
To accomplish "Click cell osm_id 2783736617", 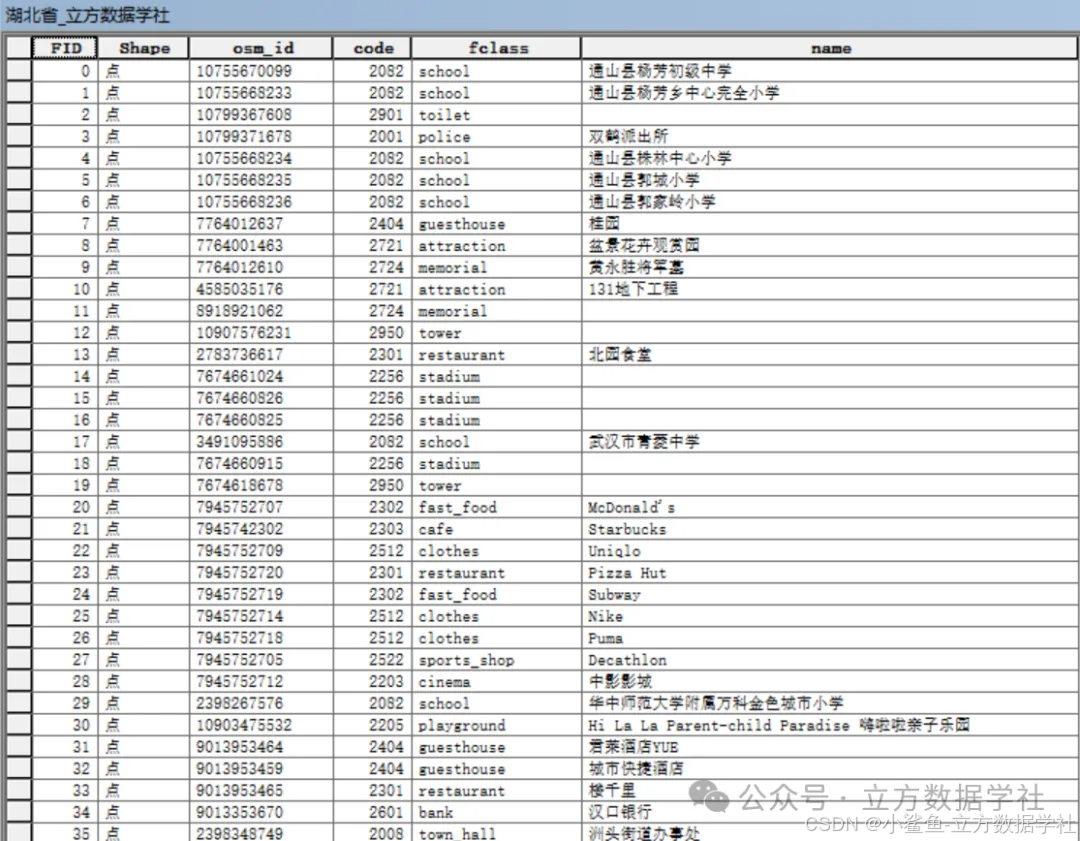I will coord(262,355).
